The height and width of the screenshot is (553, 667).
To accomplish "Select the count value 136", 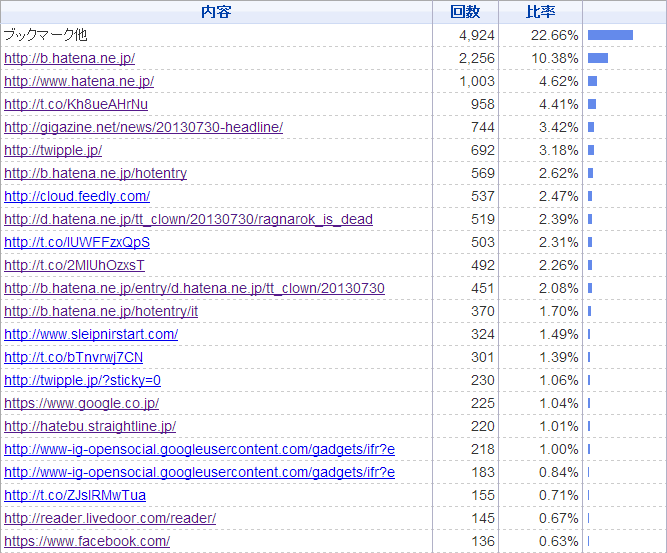I will coord(483,541).
